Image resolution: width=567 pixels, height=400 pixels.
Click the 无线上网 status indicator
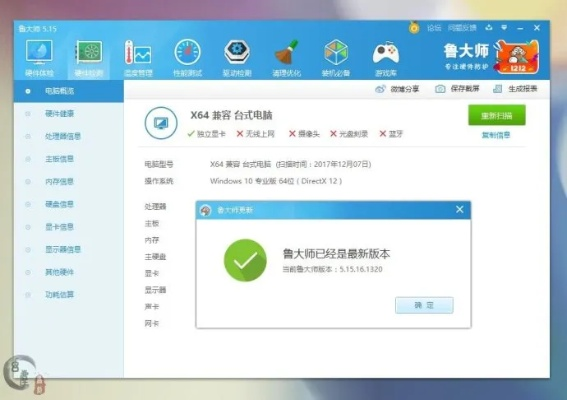[255, 134]
